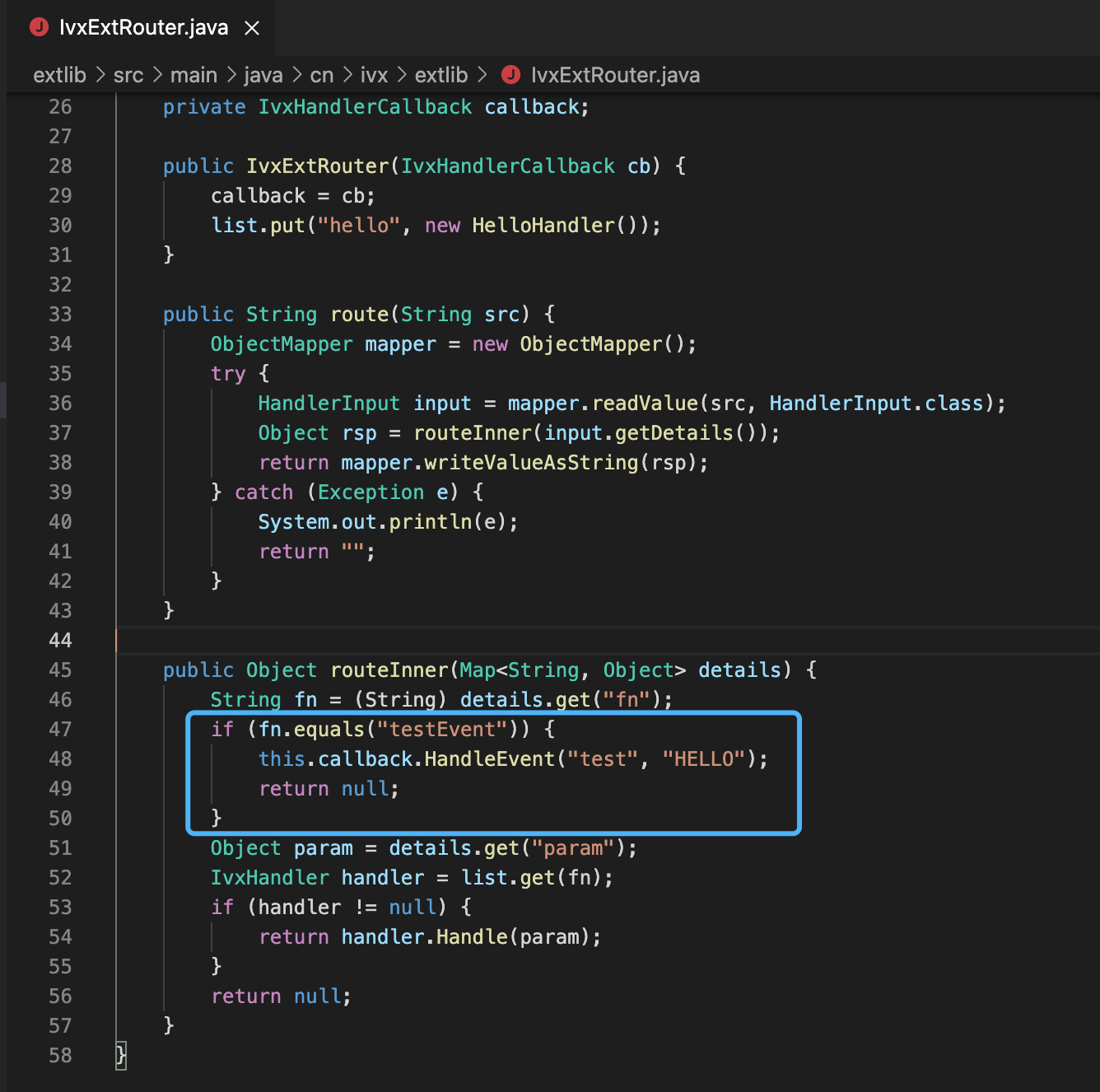The width and height of the screenshot is (1100, 1092).
Task: Click the "fn" string on line 46
Action: (x=627, y=700)
